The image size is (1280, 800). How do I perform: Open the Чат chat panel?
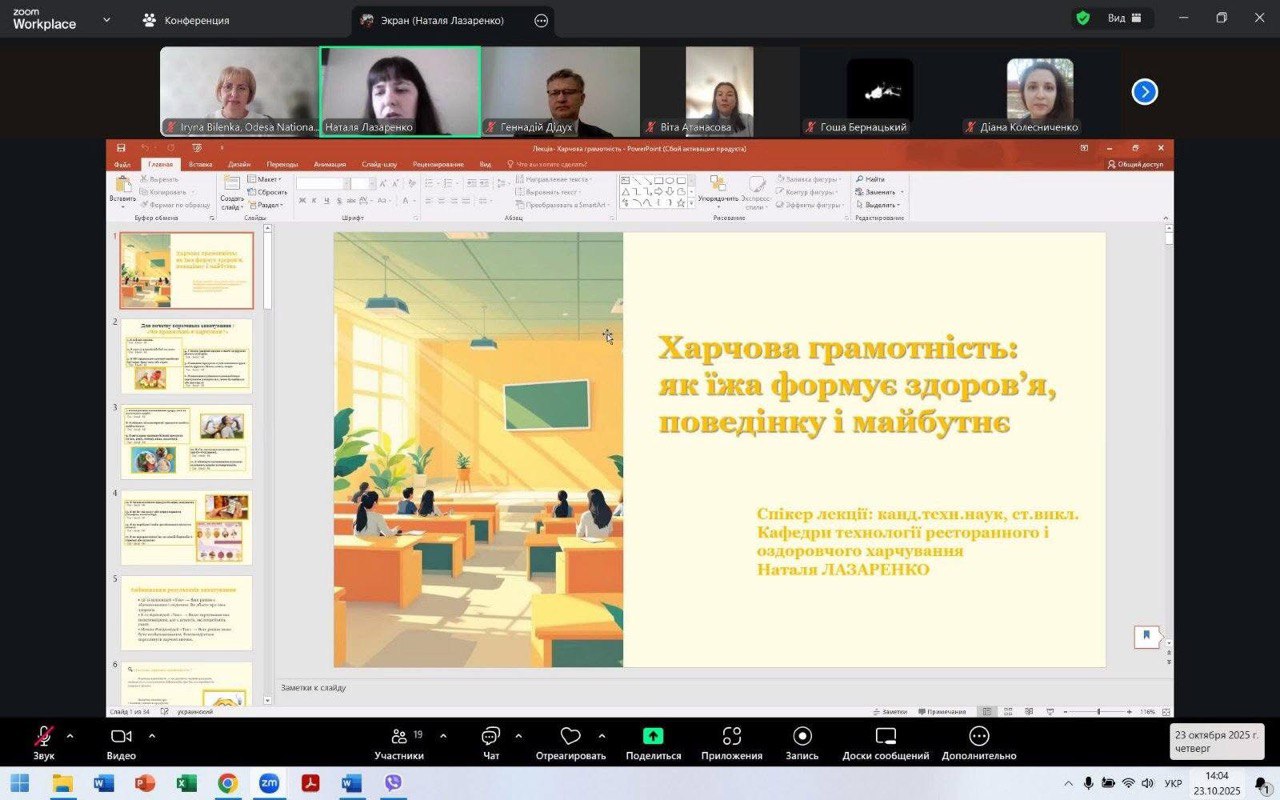(x=491, y=738)
